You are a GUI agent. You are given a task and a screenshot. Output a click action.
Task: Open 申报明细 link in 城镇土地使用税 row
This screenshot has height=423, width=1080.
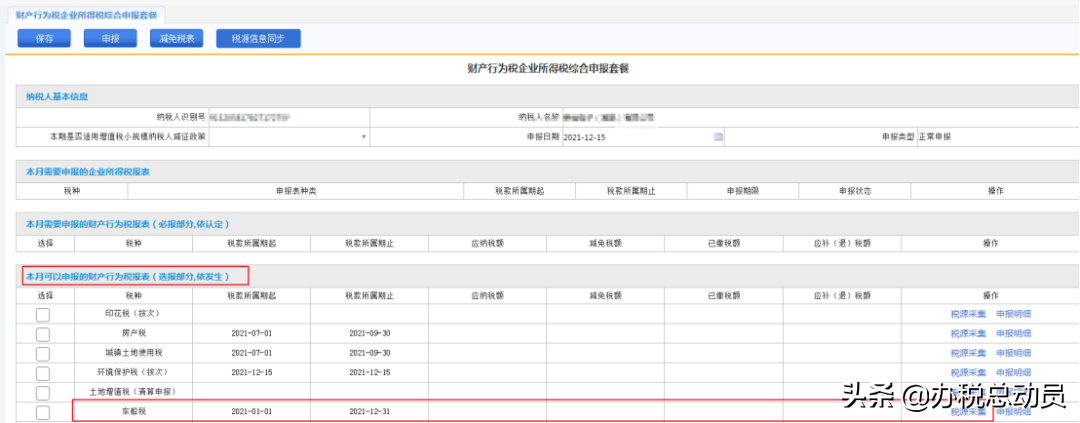(1013, 353)
